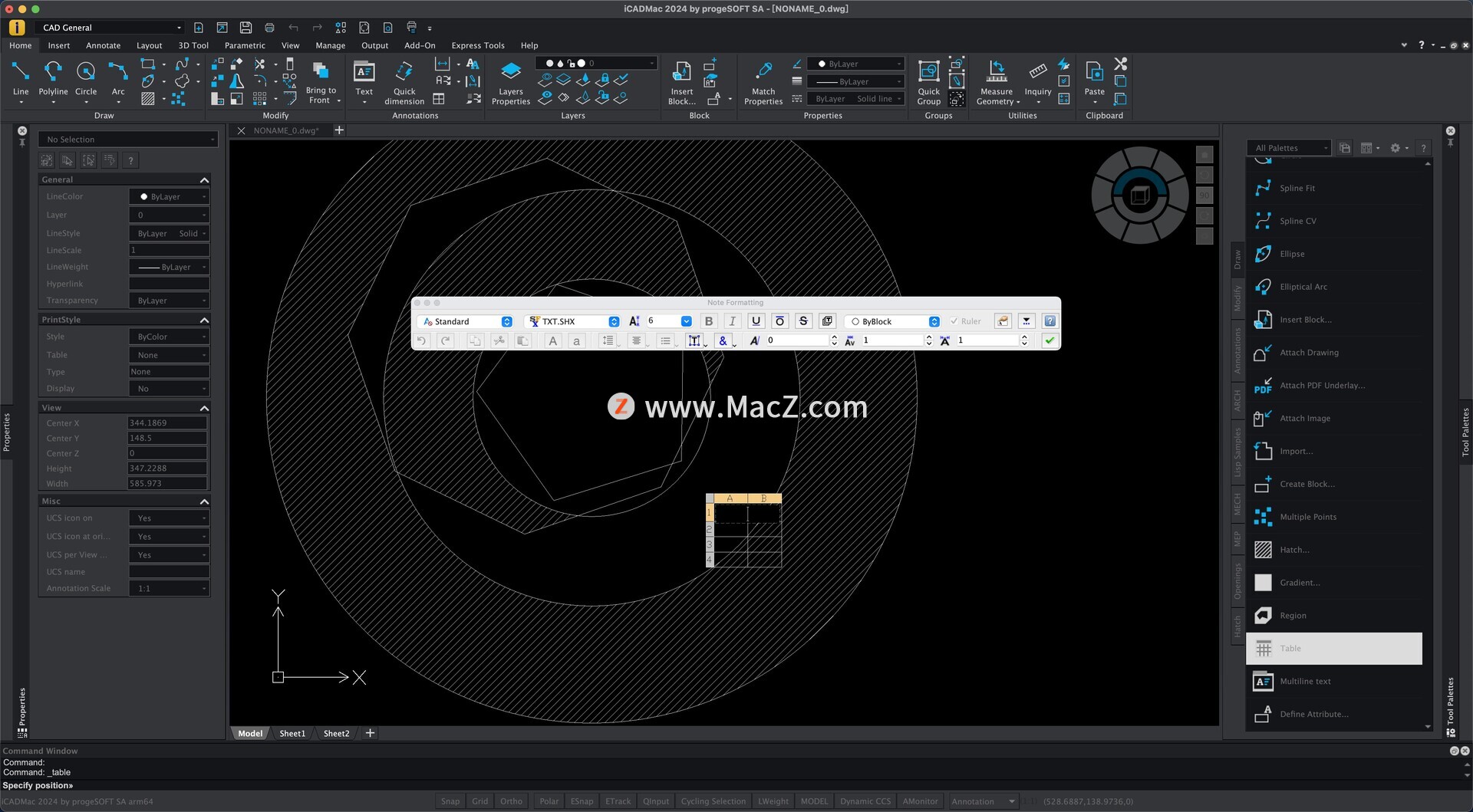
Task: Collapse the PrintStyle section
Action: 204,320
